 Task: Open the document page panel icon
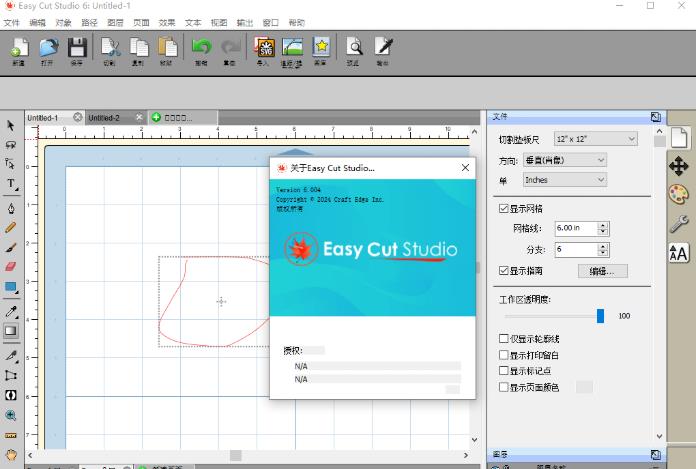(x=679, y=138)
